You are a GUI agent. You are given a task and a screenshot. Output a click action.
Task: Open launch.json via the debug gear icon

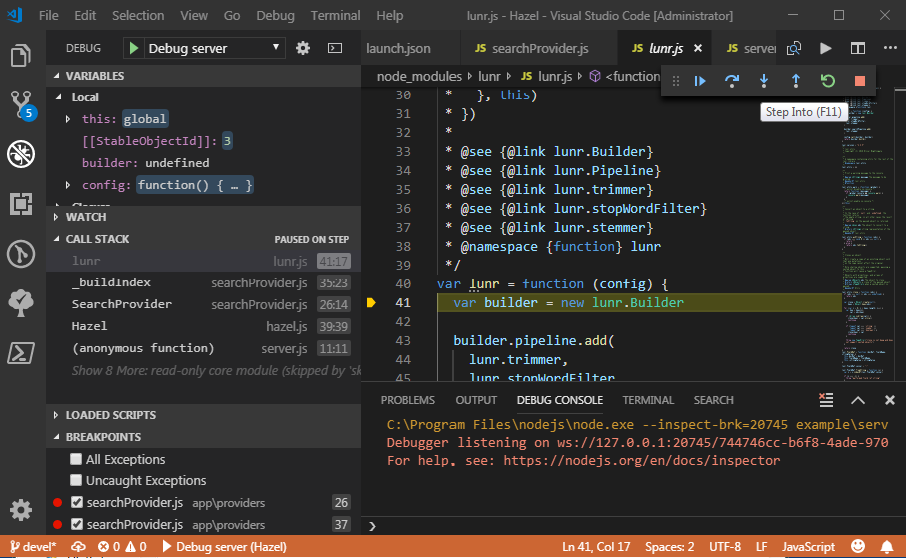(303, 48)
